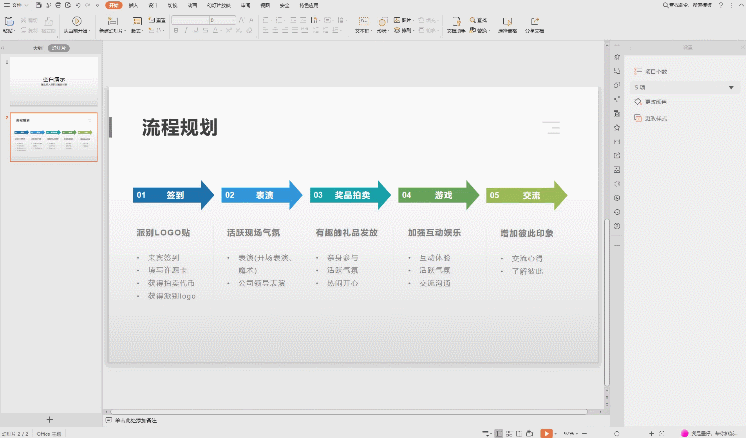The image size is (746, 438).
Task: Click the vertical scrollbar of slide editor
Action: 607,302
